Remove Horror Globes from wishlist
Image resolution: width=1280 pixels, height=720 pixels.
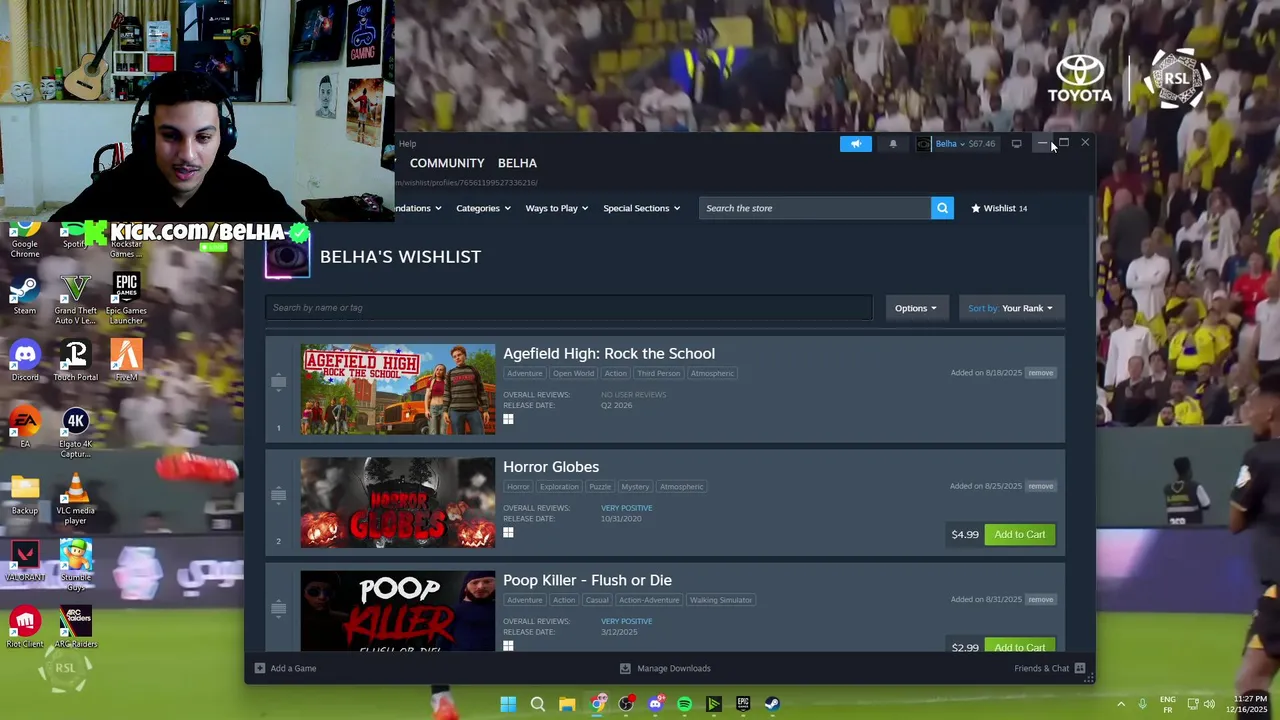[1041, 486]
